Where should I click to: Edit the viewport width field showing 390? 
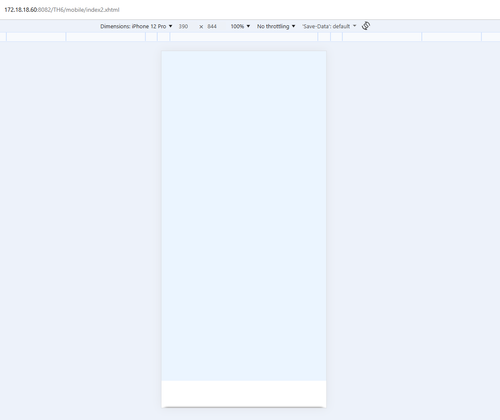(x=184, y=26)
